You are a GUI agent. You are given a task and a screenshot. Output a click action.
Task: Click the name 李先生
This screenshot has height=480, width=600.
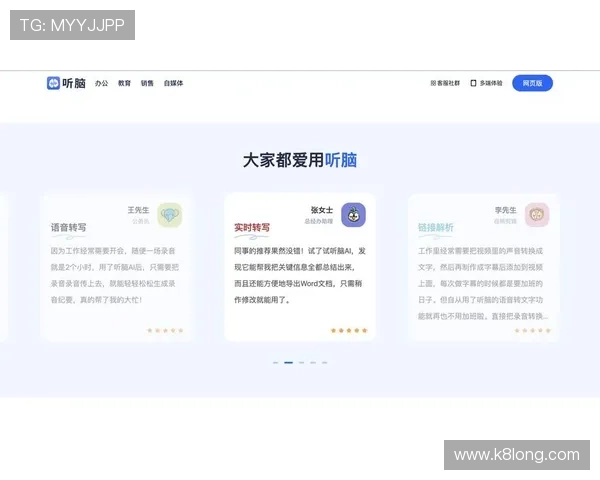[x=505, y=210]
